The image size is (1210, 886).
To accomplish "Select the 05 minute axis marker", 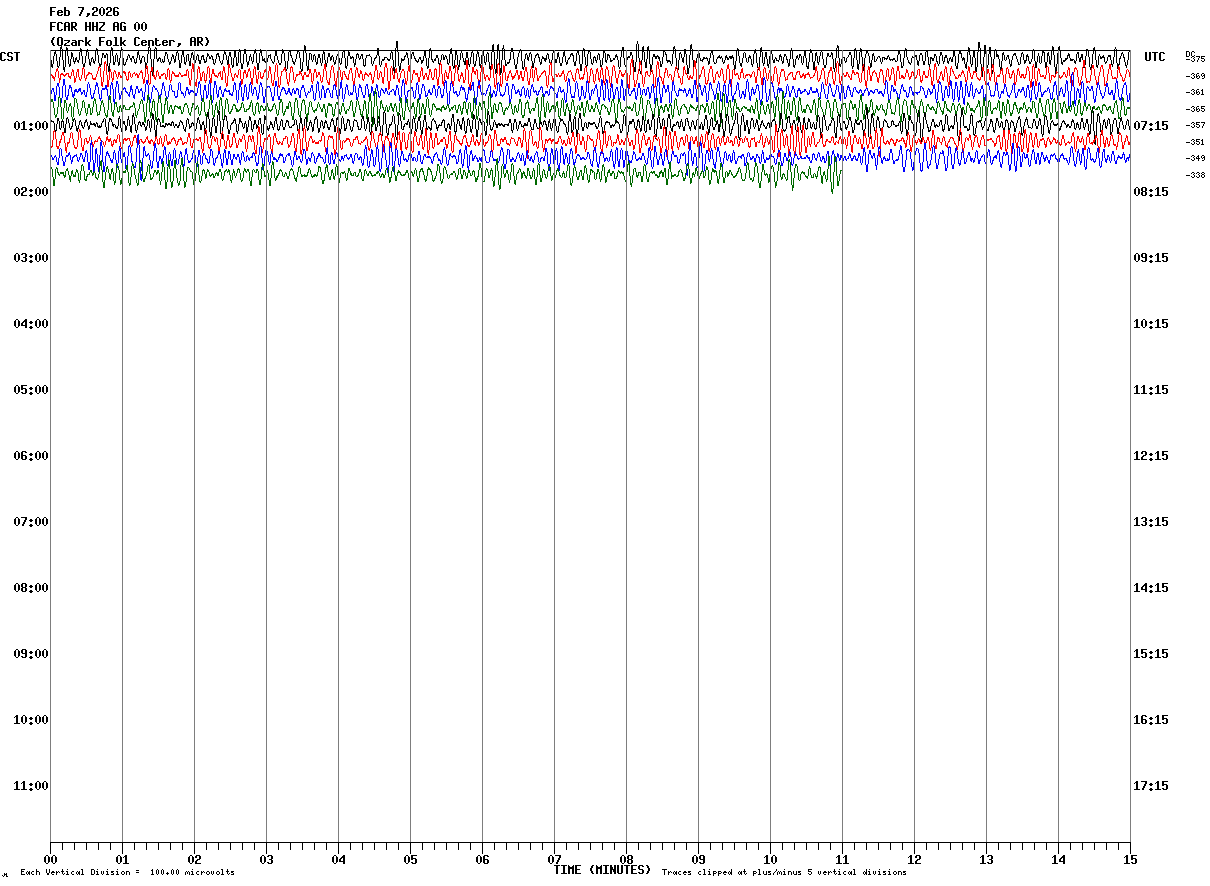I will (410, 859).
